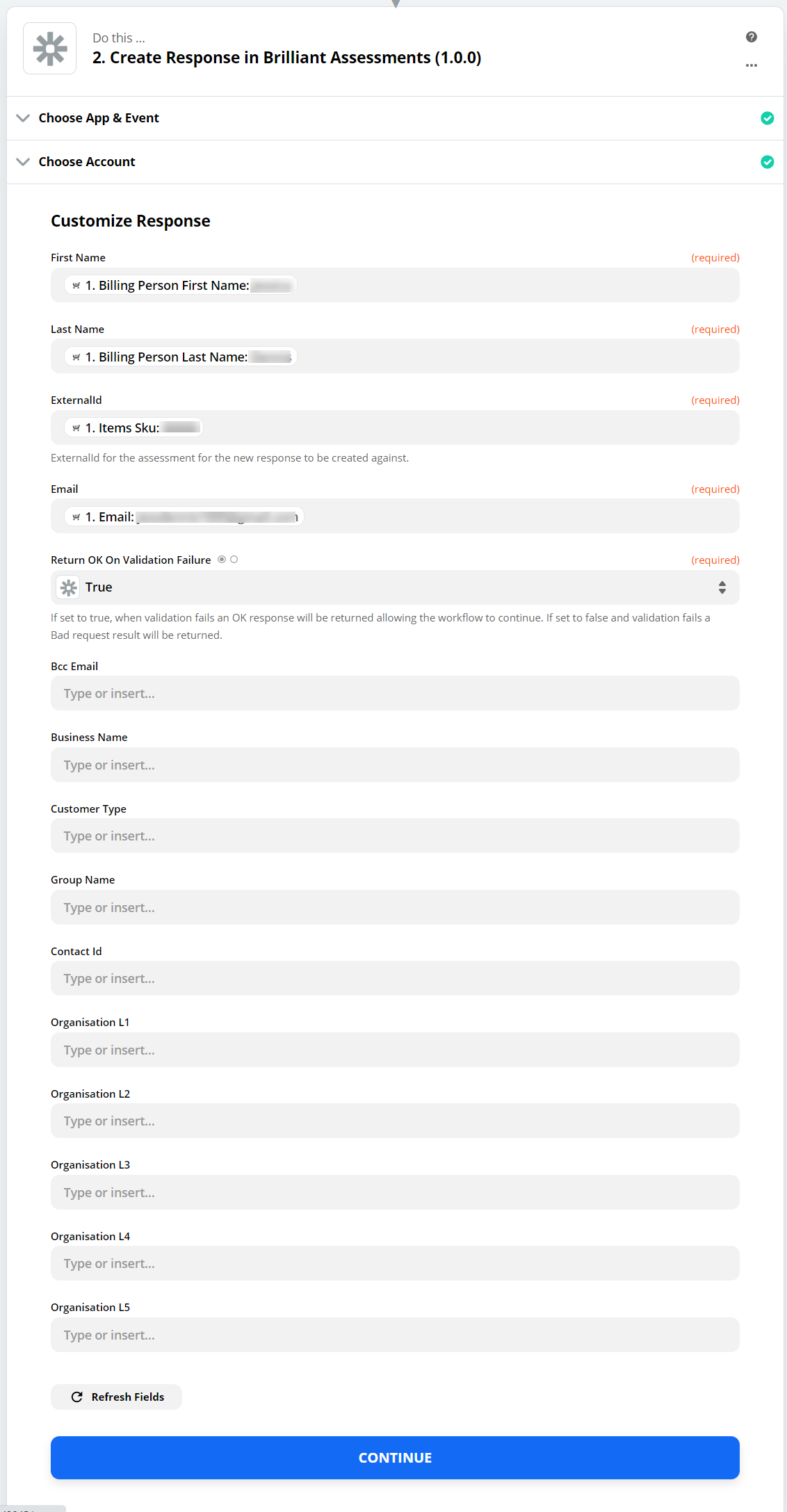This screenshot has width=787, height=1512.
Task: Click the refresh icon on Refresh Fields
Action: pyautogui.click(x=76, y=1397)
